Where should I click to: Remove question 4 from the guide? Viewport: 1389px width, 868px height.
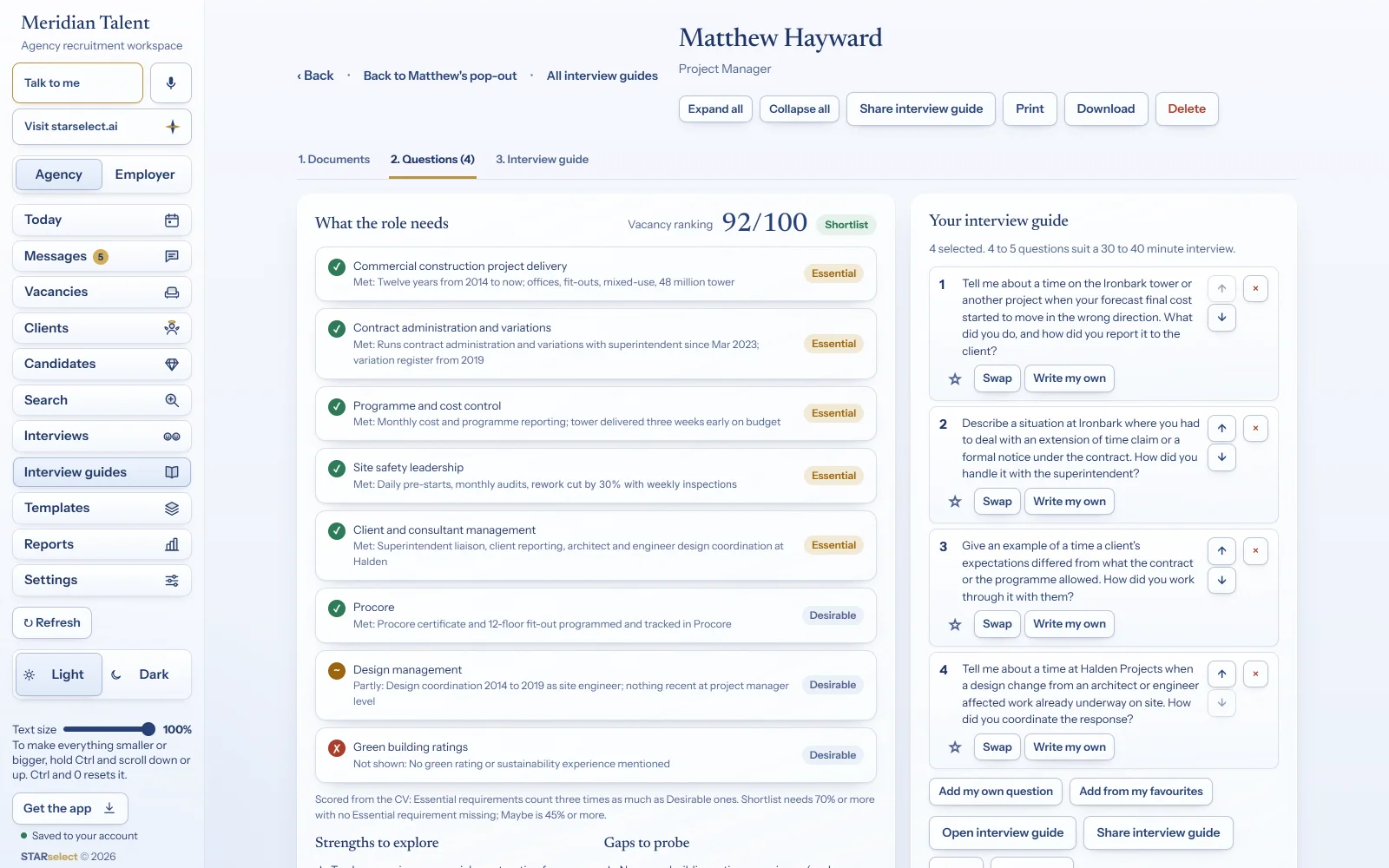(x=1255, y=674)
